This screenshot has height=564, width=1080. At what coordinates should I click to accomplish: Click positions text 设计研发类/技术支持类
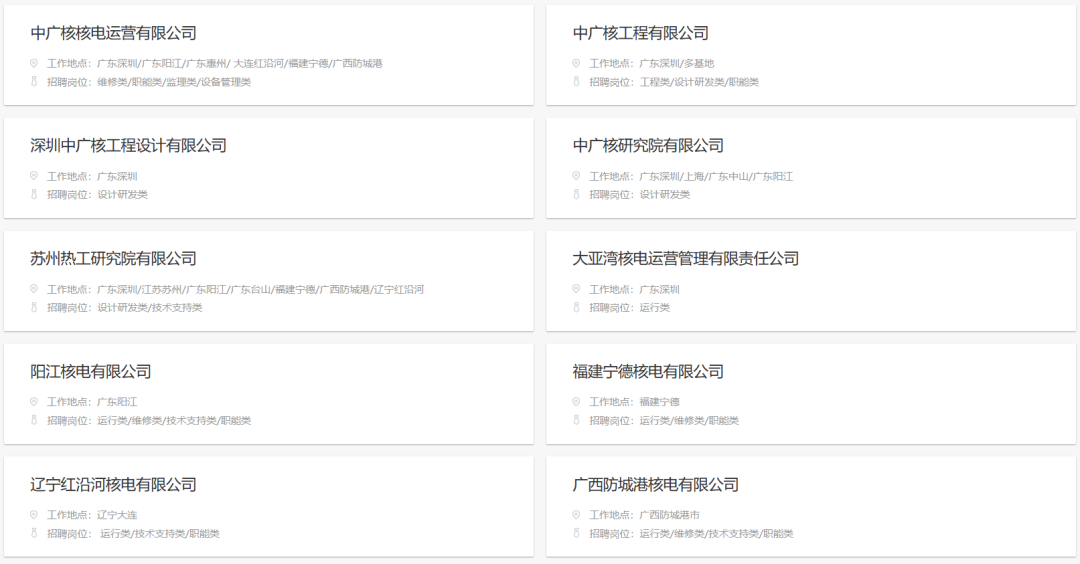(150, 308)
